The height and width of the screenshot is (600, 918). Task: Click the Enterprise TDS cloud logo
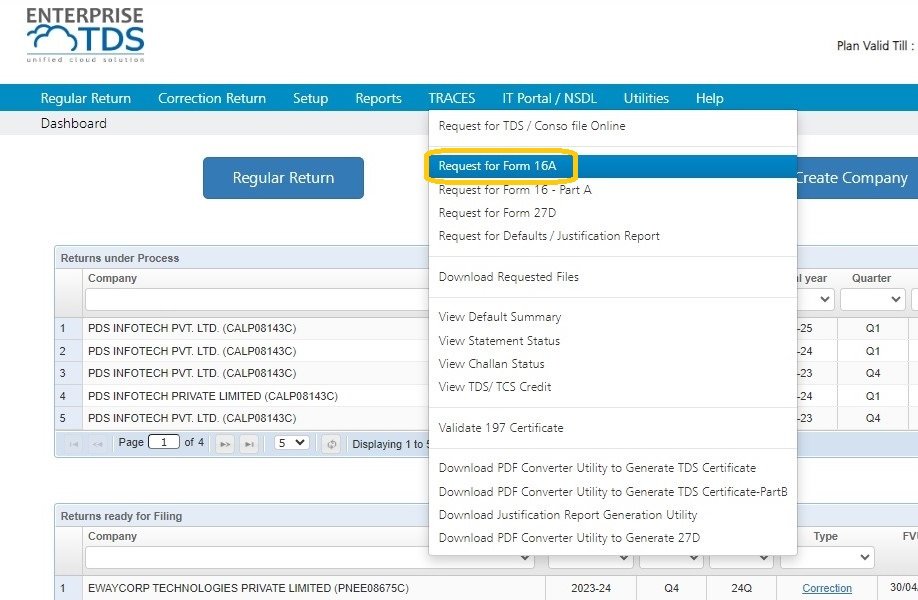point(83,33)
